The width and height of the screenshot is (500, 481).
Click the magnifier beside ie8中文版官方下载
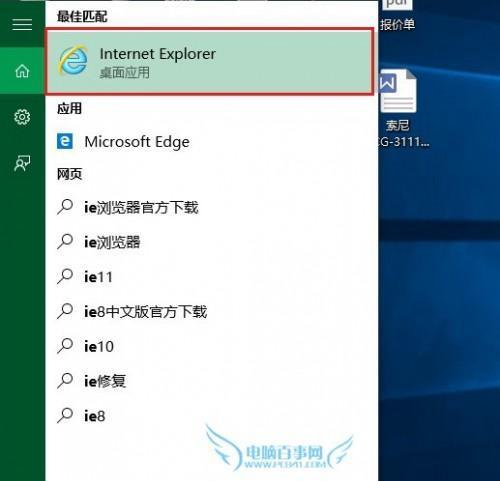pyautogui.click(x=65, y=311)
